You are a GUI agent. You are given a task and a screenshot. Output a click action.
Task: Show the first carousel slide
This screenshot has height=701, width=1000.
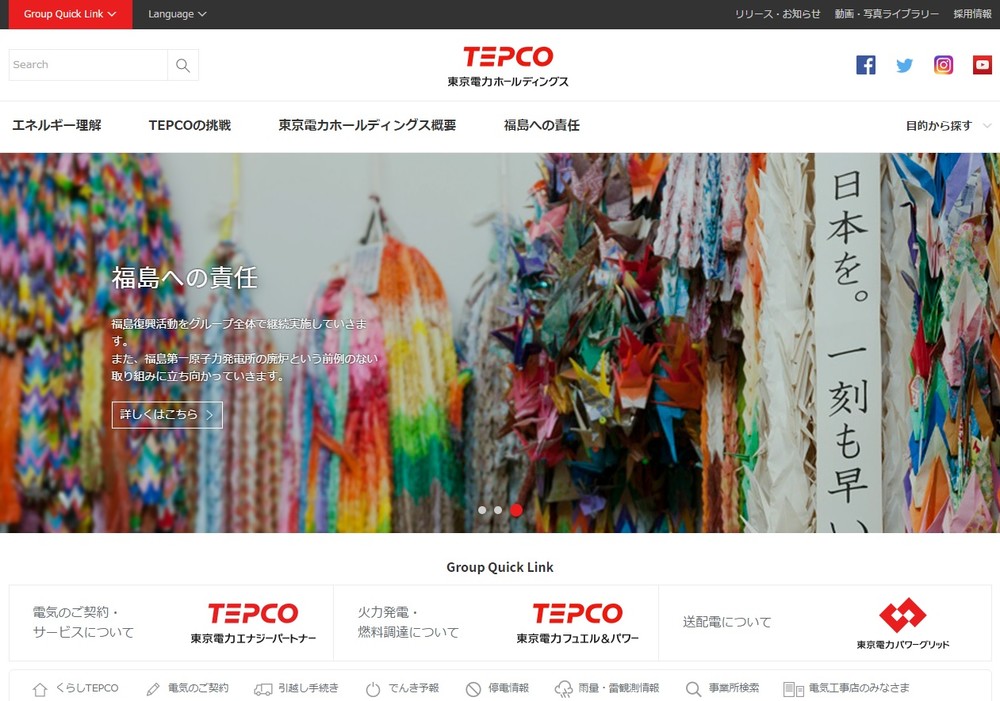pos(482,510)
